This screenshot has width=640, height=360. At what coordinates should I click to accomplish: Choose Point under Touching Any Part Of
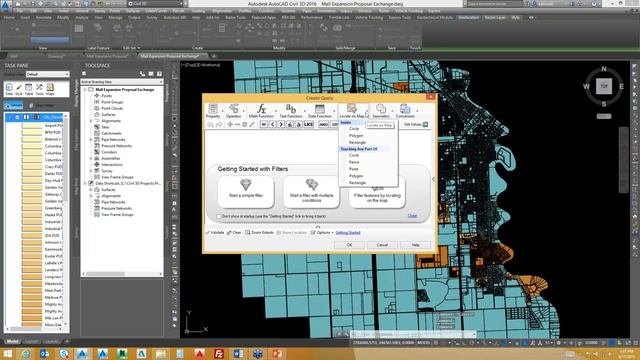pyautogui.click(x=353, y=169)
